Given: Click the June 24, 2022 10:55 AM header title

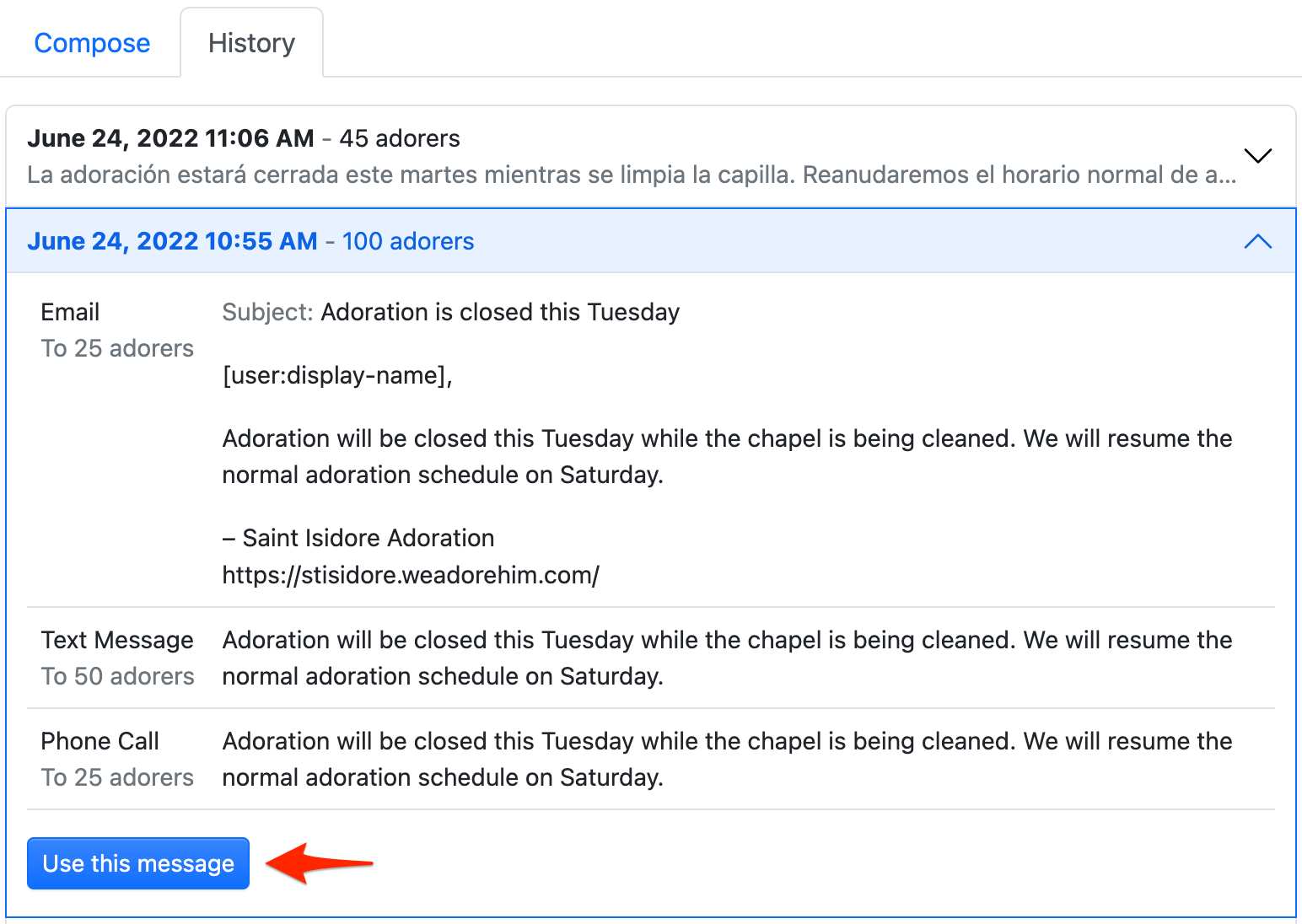Looking at the screenshot, I should tap(172, 241).
